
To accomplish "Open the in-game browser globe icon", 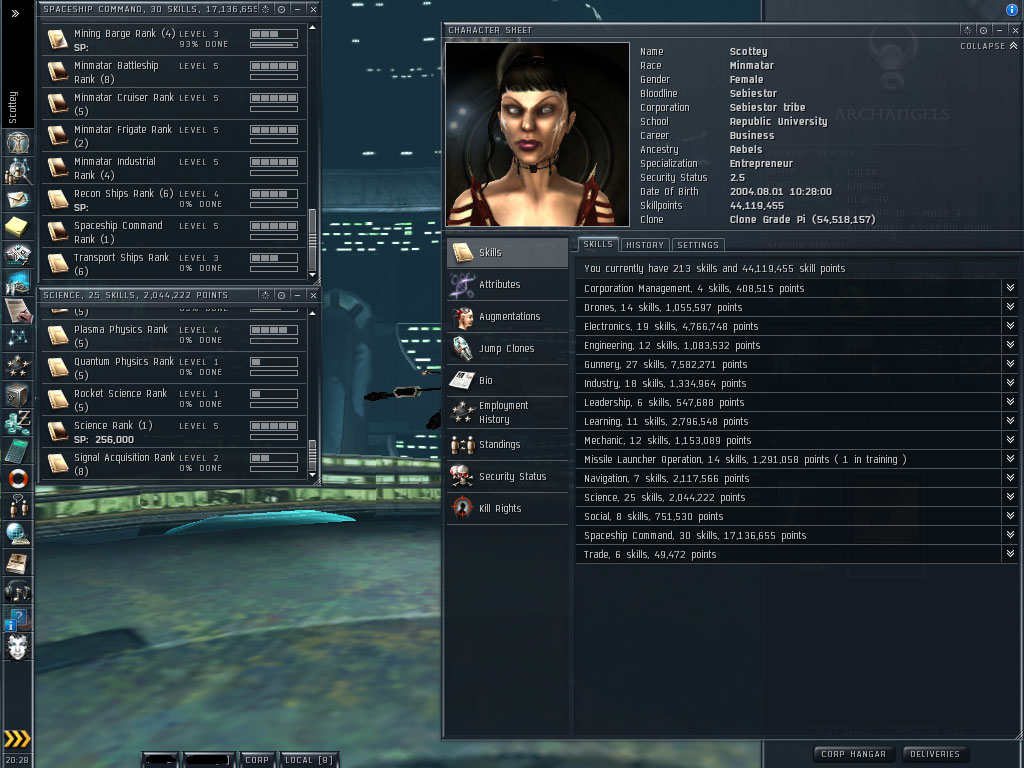I will coord(18,534).
